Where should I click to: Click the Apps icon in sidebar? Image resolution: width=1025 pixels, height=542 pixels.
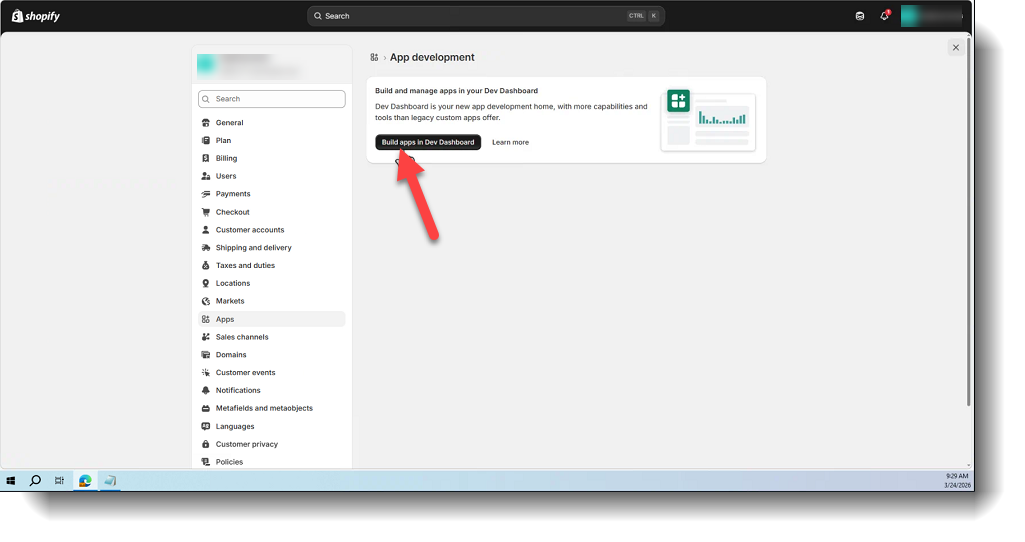tap(206, 319)
